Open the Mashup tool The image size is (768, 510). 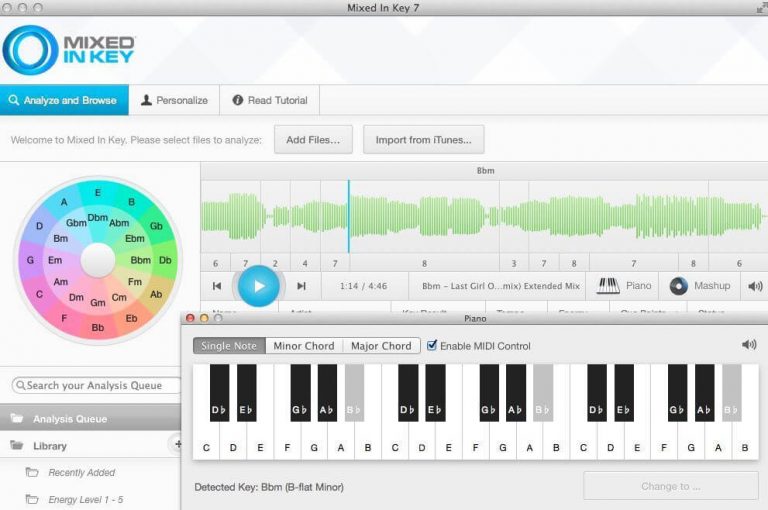(699, 286)
